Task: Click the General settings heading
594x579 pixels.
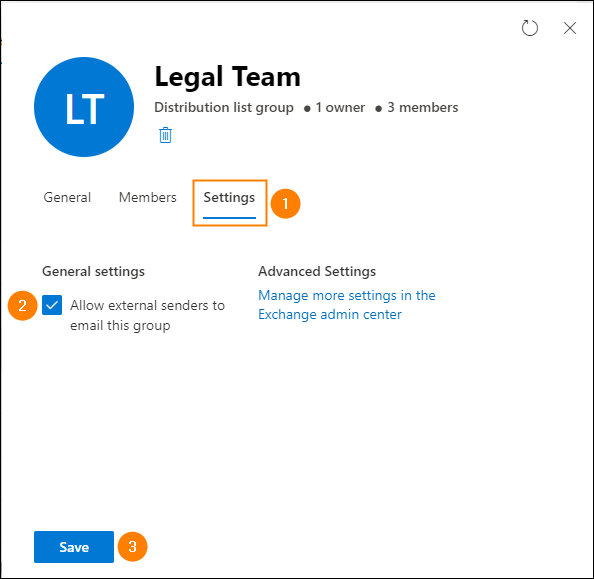Action: [93, 272]
